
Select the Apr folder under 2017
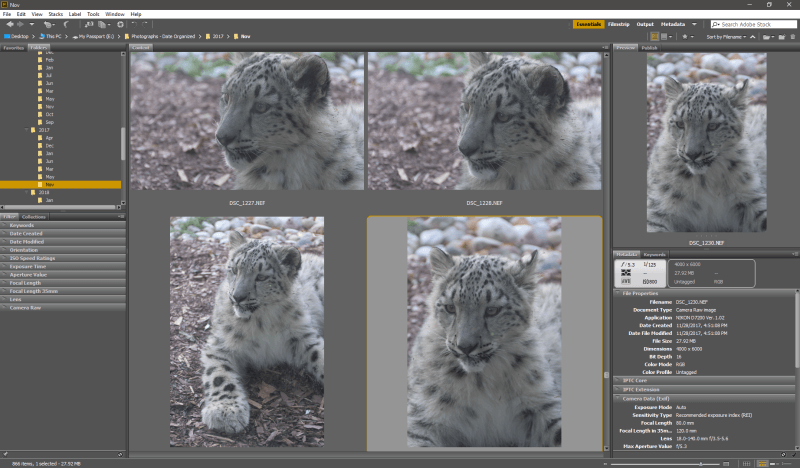click(49, 138)
